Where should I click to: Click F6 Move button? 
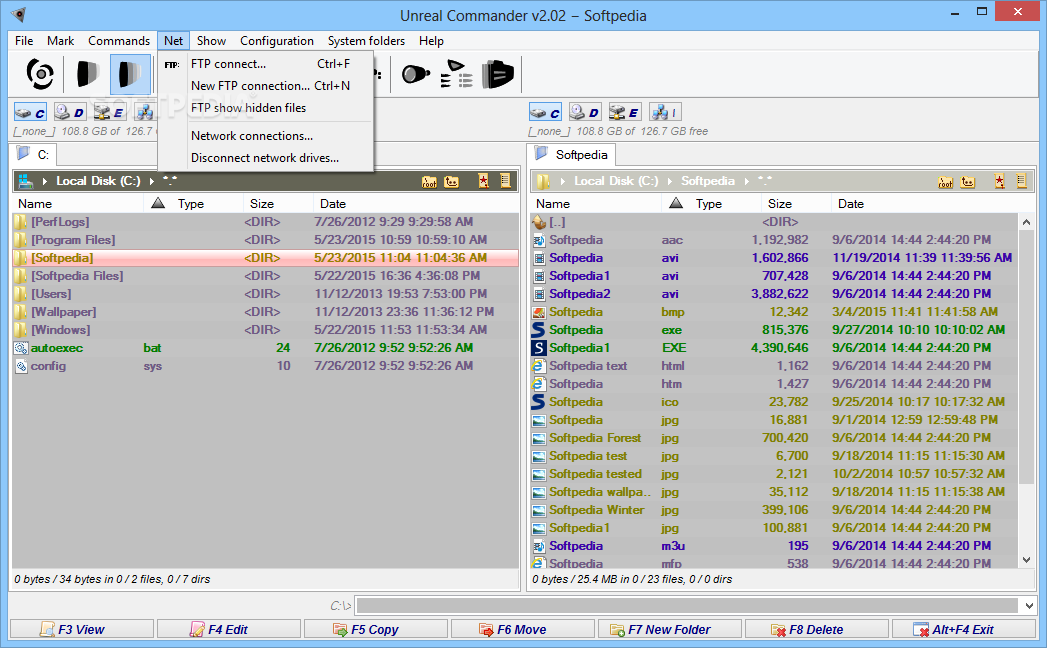pos(522,629)
